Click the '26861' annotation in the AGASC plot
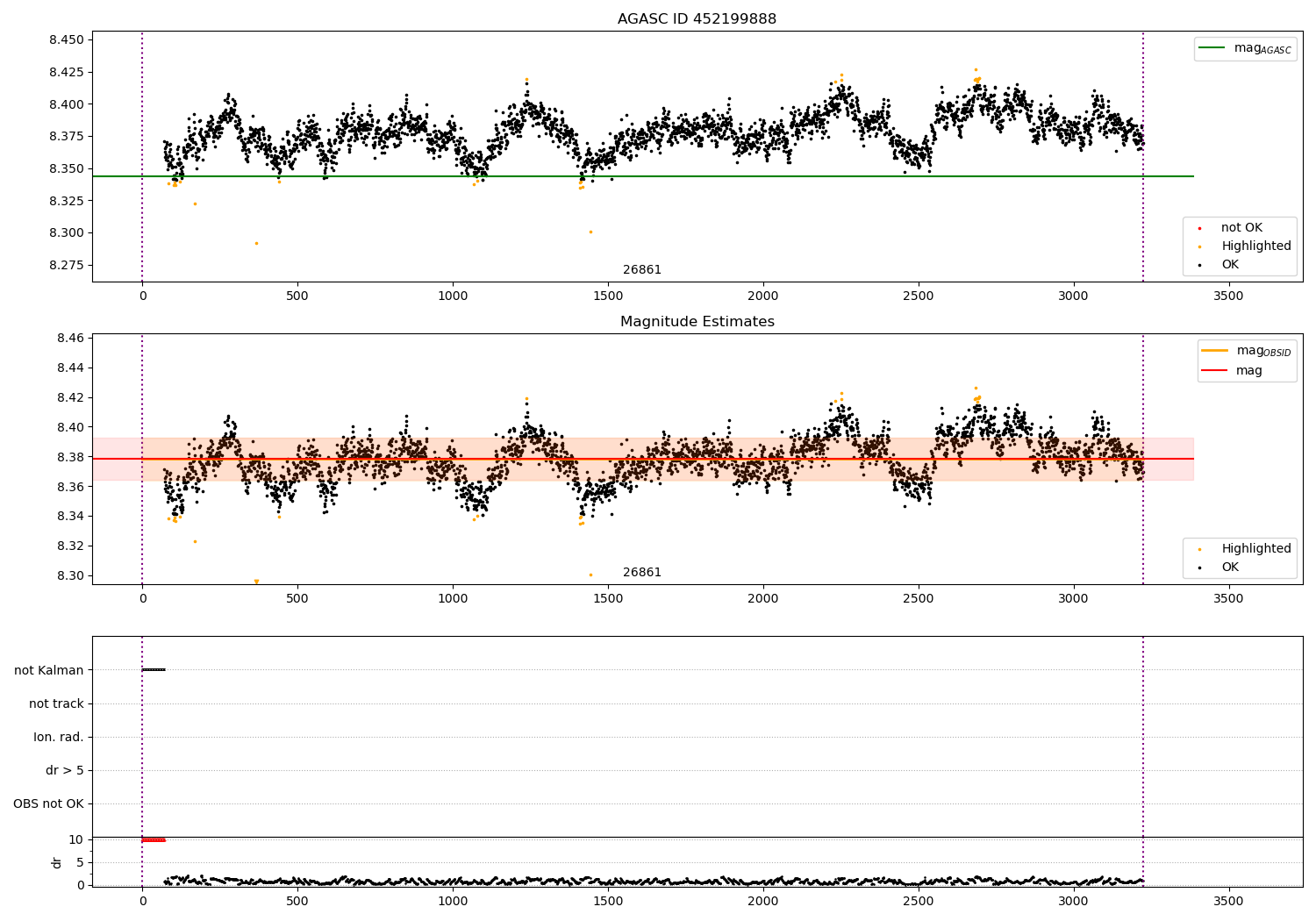The height and width of the screenshot is (921, 1316). coord(642,270)
